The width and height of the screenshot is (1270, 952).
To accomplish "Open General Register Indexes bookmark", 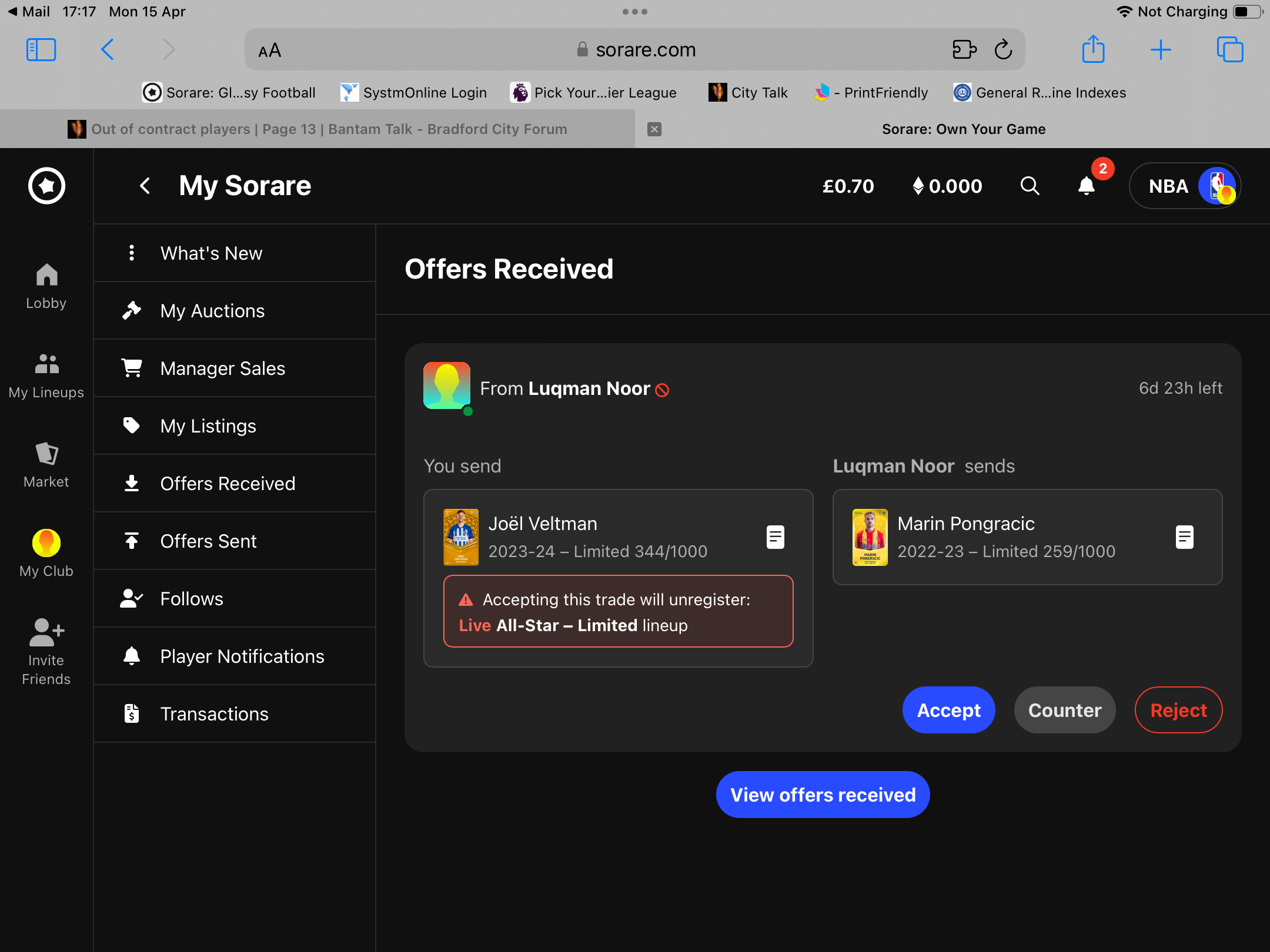I will click(1040, 93).
